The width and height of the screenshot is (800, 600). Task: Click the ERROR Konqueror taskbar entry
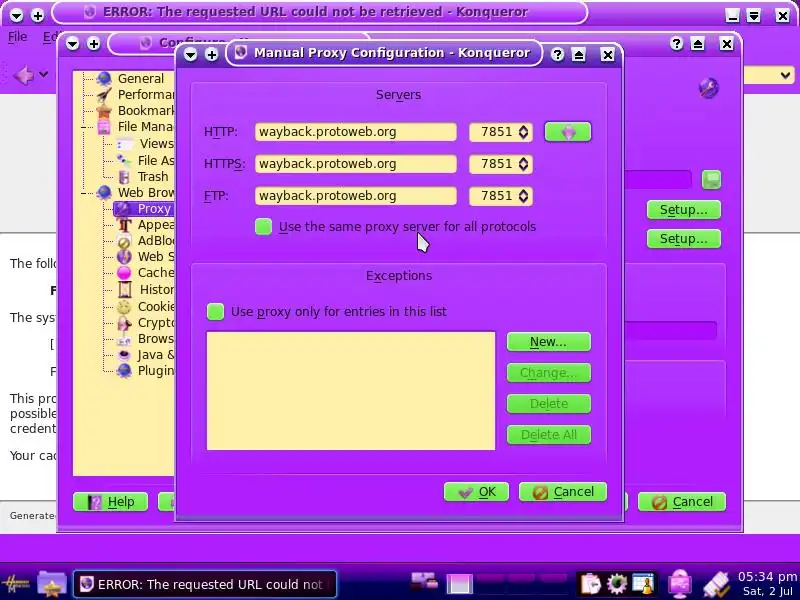pos(205,584)
